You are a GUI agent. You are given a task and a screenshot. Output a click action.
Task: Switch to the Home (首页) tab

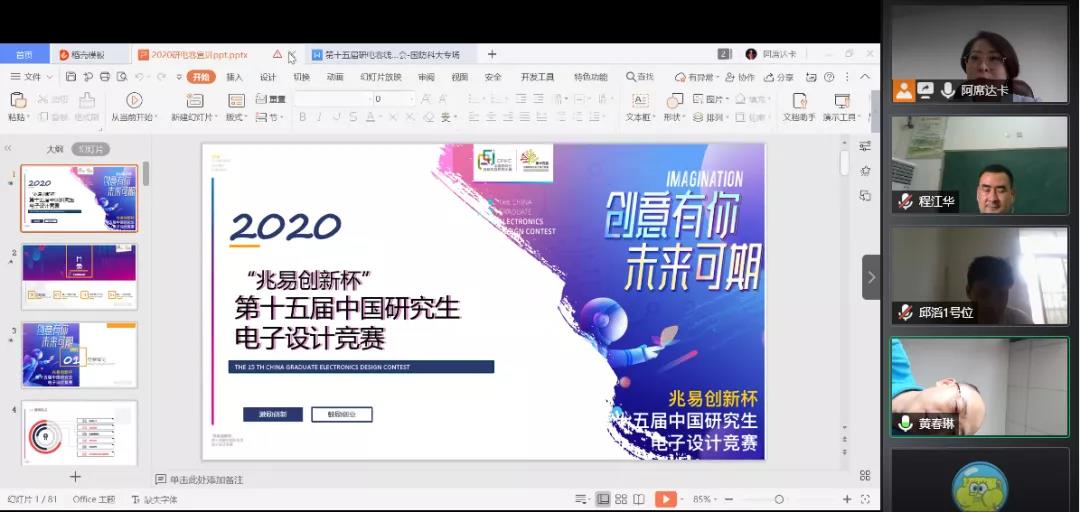tap(25, 54)
